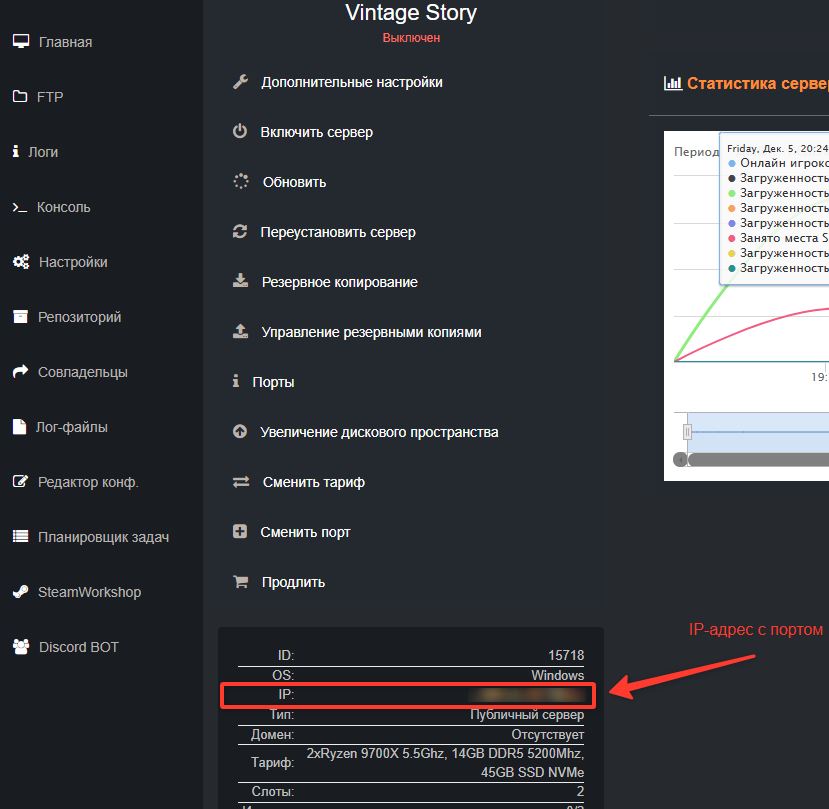Click the chart range slider left handle
The image size is (829, 809).
tap(687, 431)
